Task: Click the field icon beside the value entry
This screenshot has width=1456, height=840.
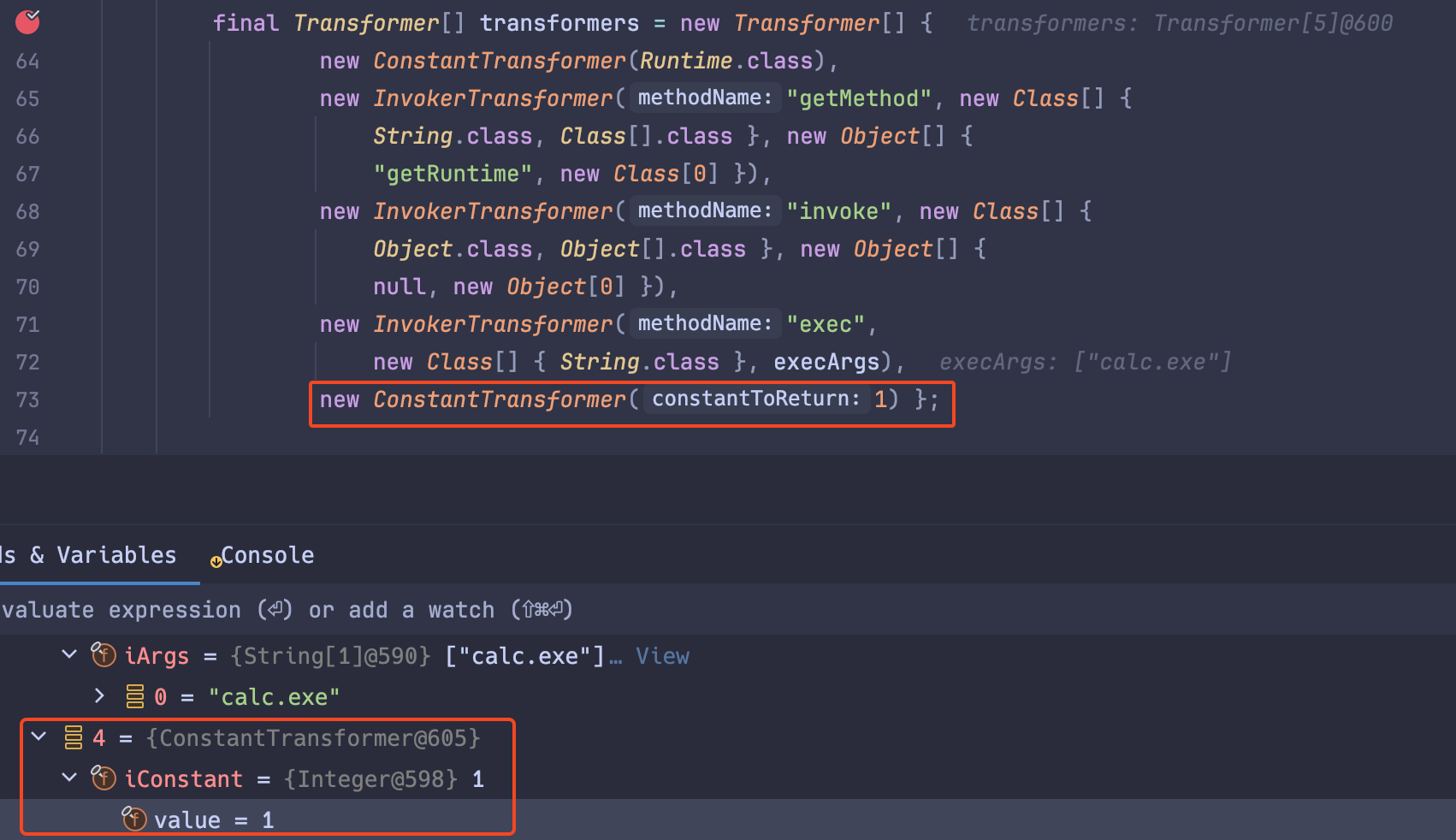Action: click(x=134, y=819)
